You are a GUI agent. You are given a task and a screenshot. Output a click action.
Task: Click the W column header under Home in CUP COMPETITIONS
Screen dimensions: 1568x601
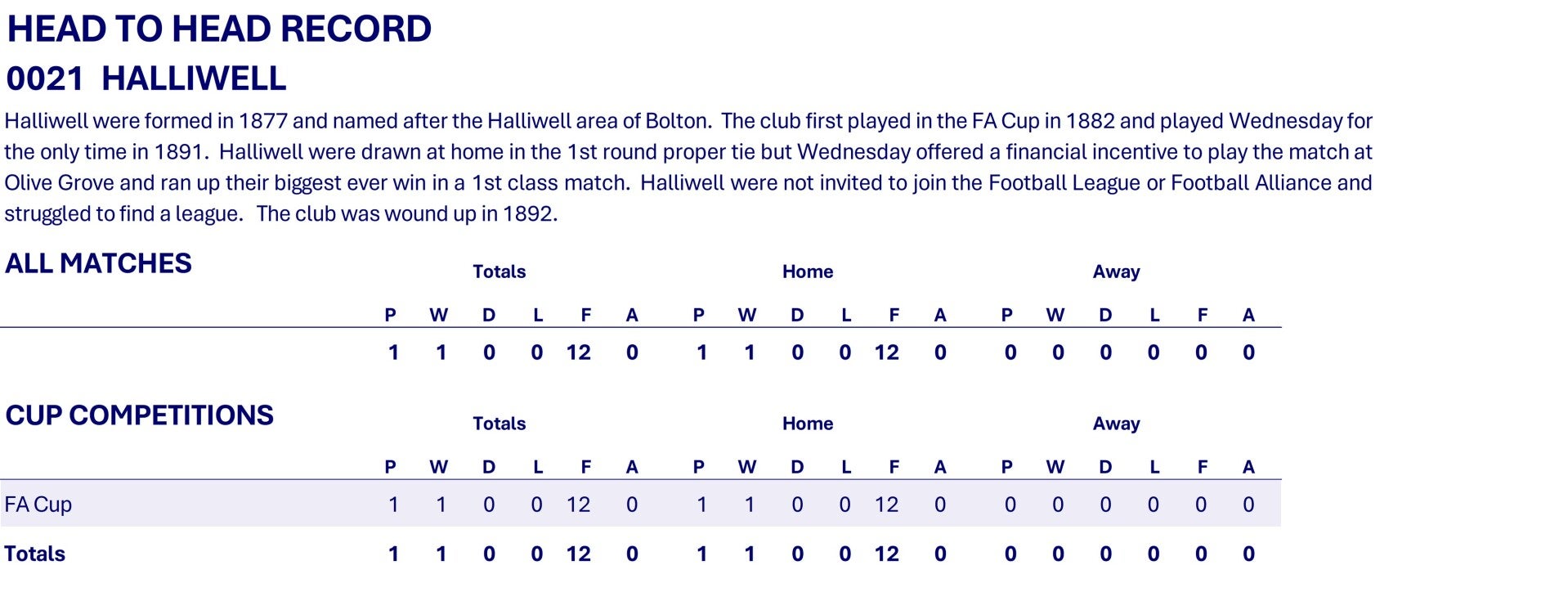(x=746, y=467)
